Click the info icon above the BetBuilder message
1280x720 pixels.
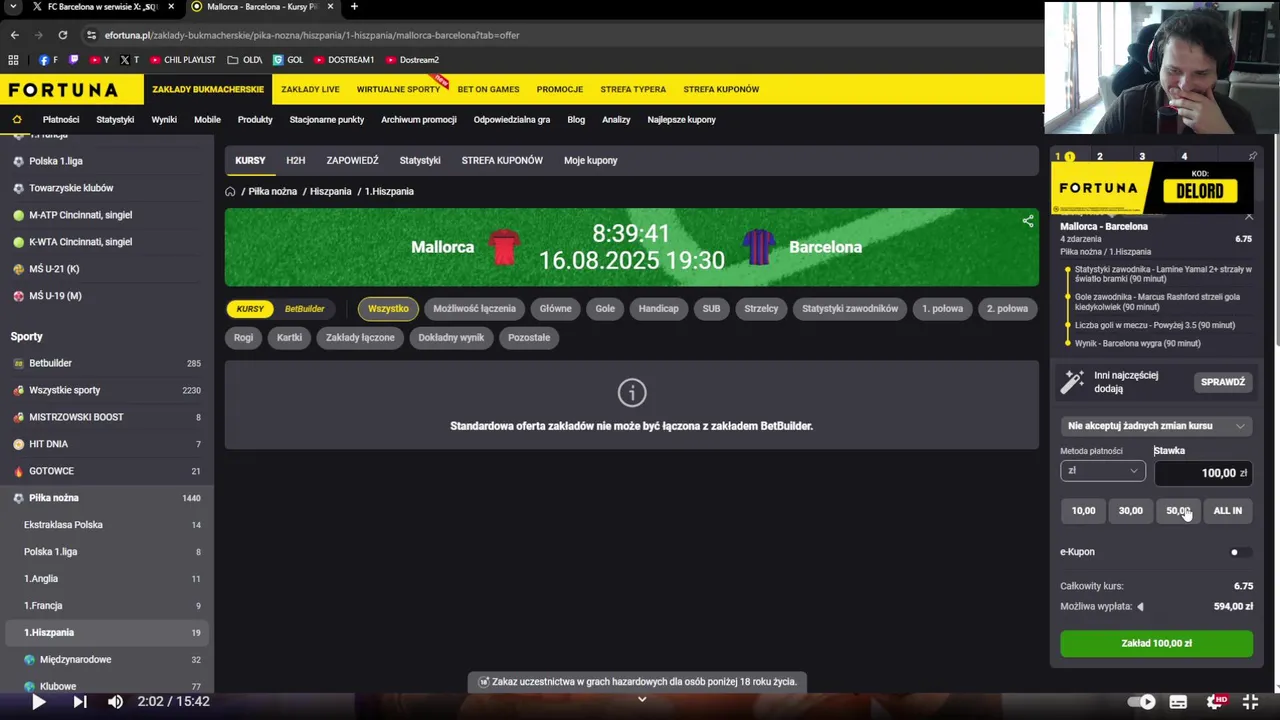(x=632, y=393)
